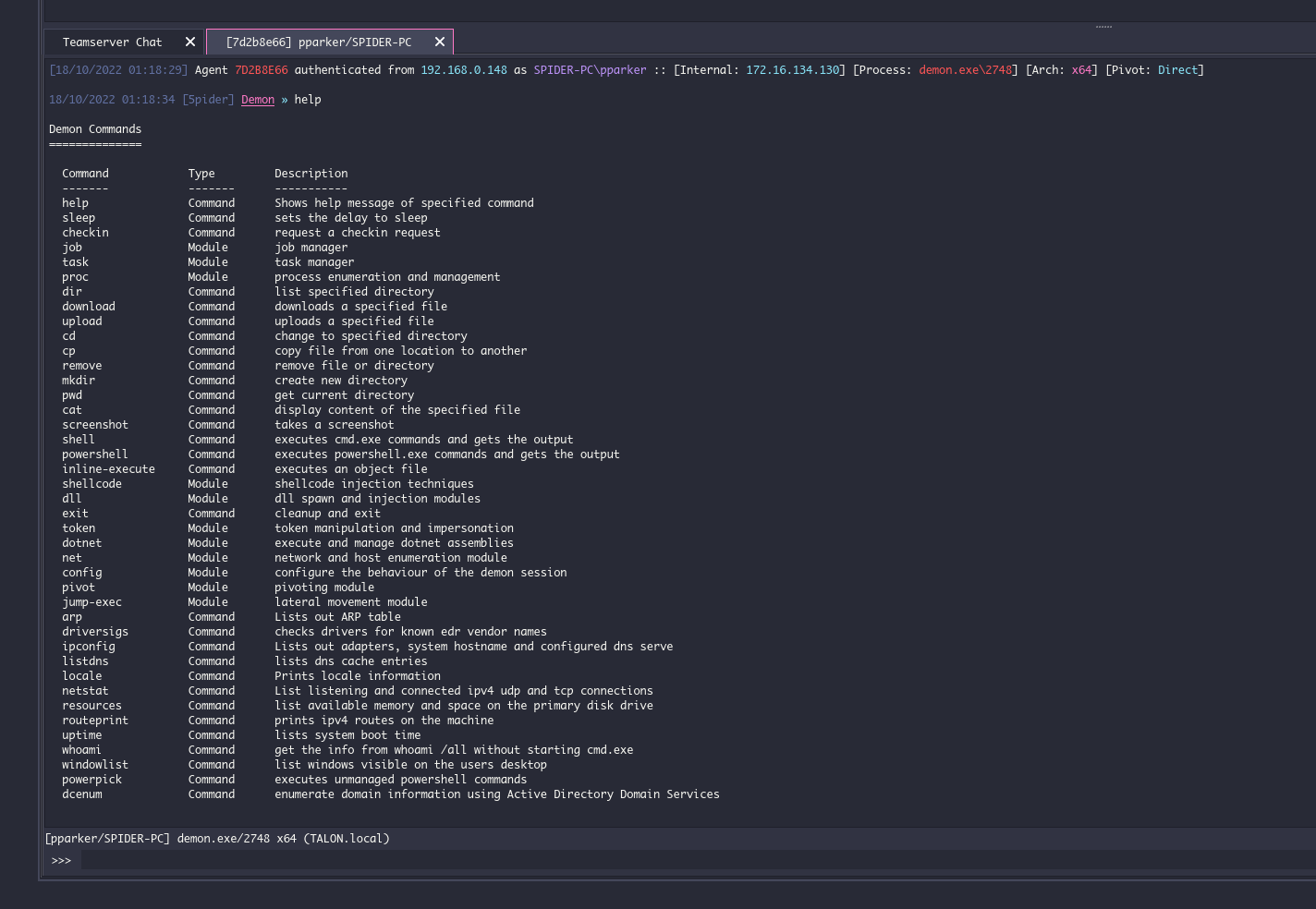Click the 'pivot' module name

[x=79, y=588]
